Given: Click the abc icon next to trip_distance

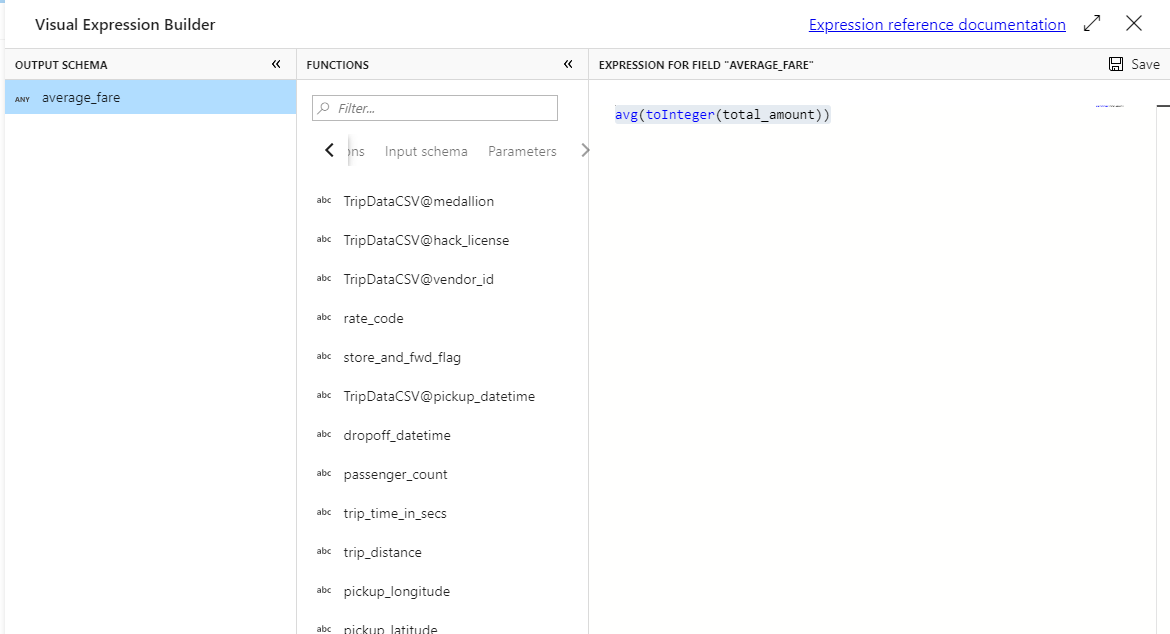Looking at the screenshot, I should click(x=324, y=551).
